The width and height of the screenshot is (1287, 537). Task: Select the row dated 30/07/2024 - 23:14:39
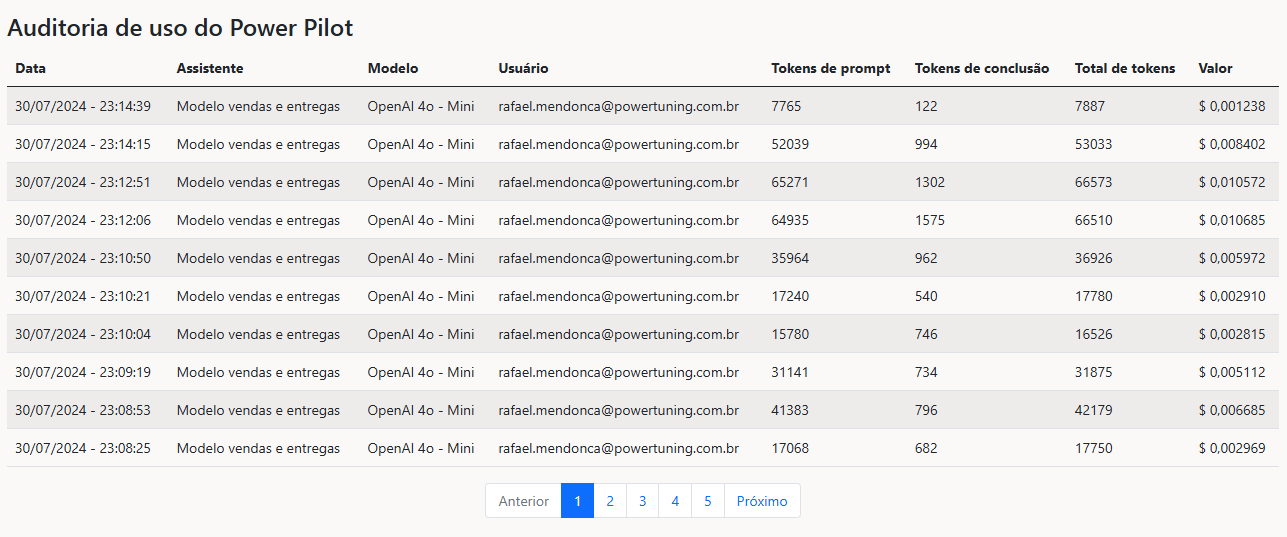[83, 106]
